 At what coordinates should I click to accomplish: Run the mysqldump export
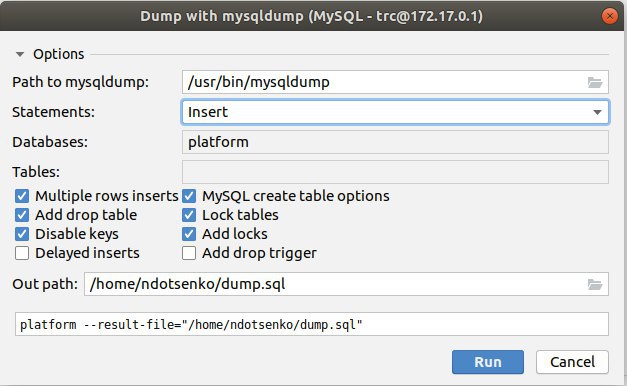click(x=488, y=362)
